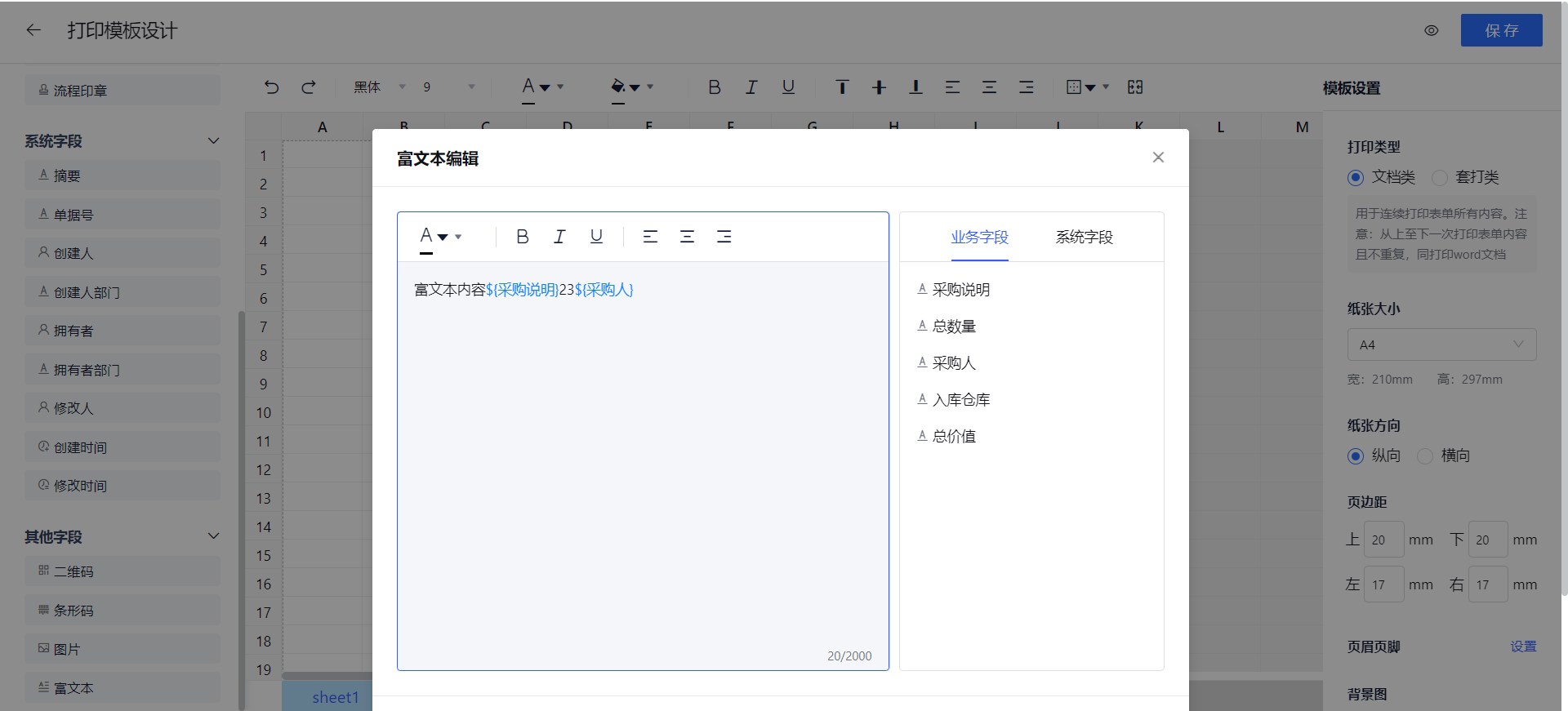Screen dimensions: 1568x711
Task: Insert 采购人 field from list
Action: point(947,363)
